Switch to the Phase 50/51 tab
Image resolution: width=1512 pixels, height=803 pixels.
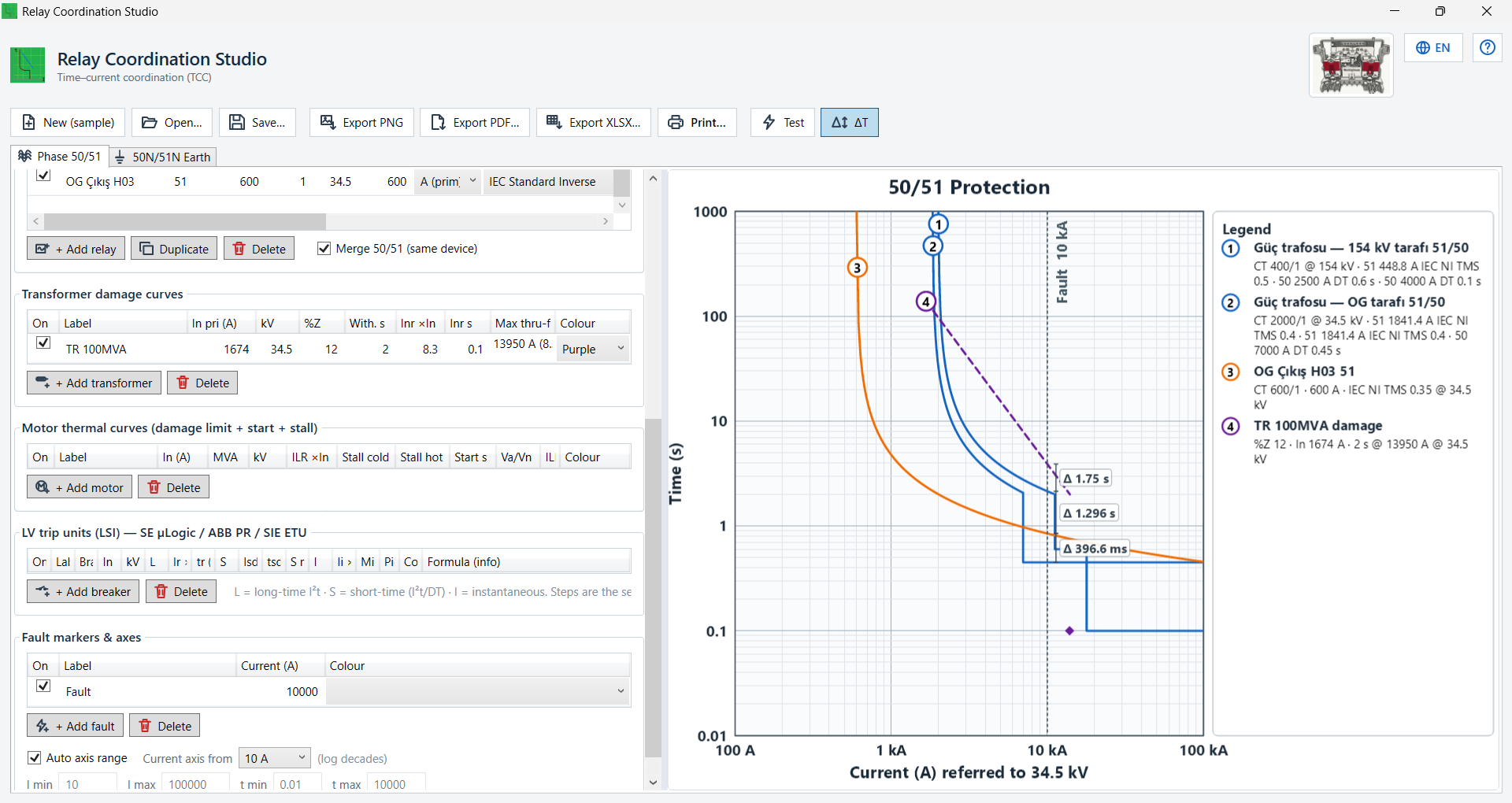click(61, 157)
